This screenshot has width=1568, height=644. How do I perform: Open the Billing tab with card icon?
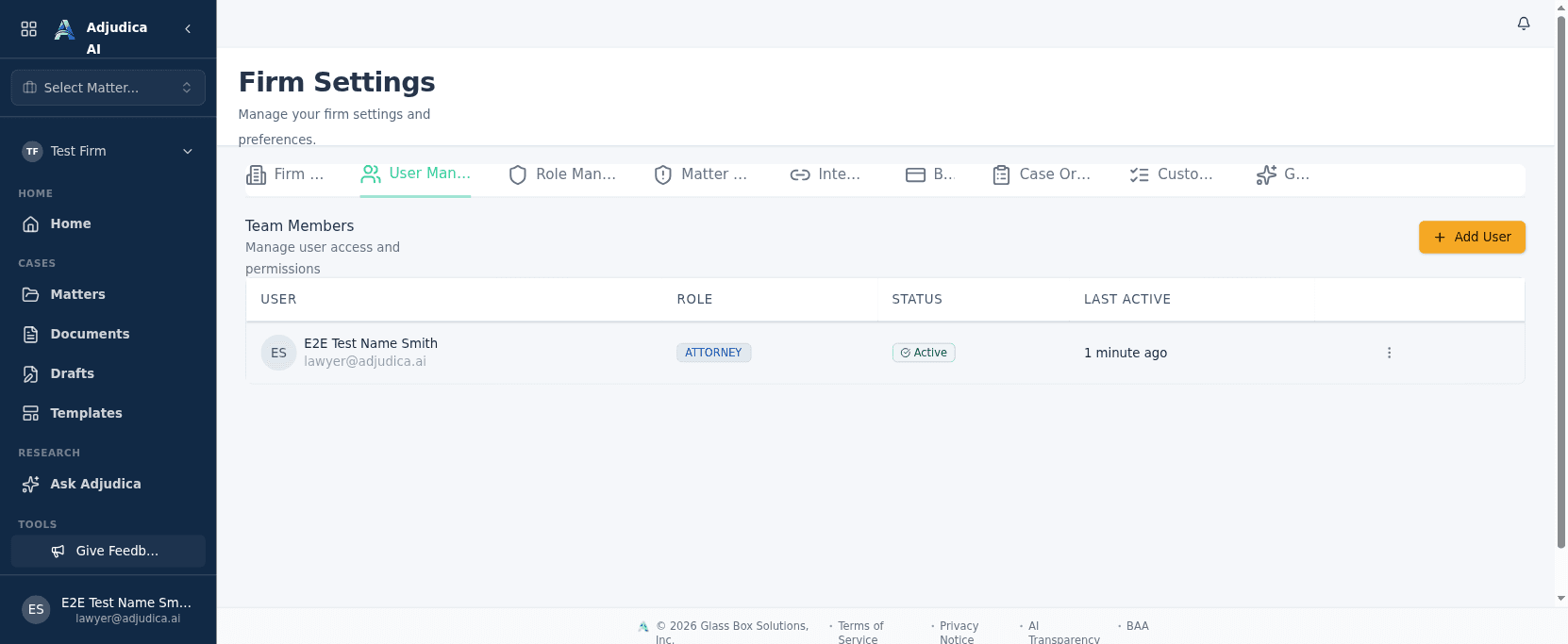pos(929,174)
